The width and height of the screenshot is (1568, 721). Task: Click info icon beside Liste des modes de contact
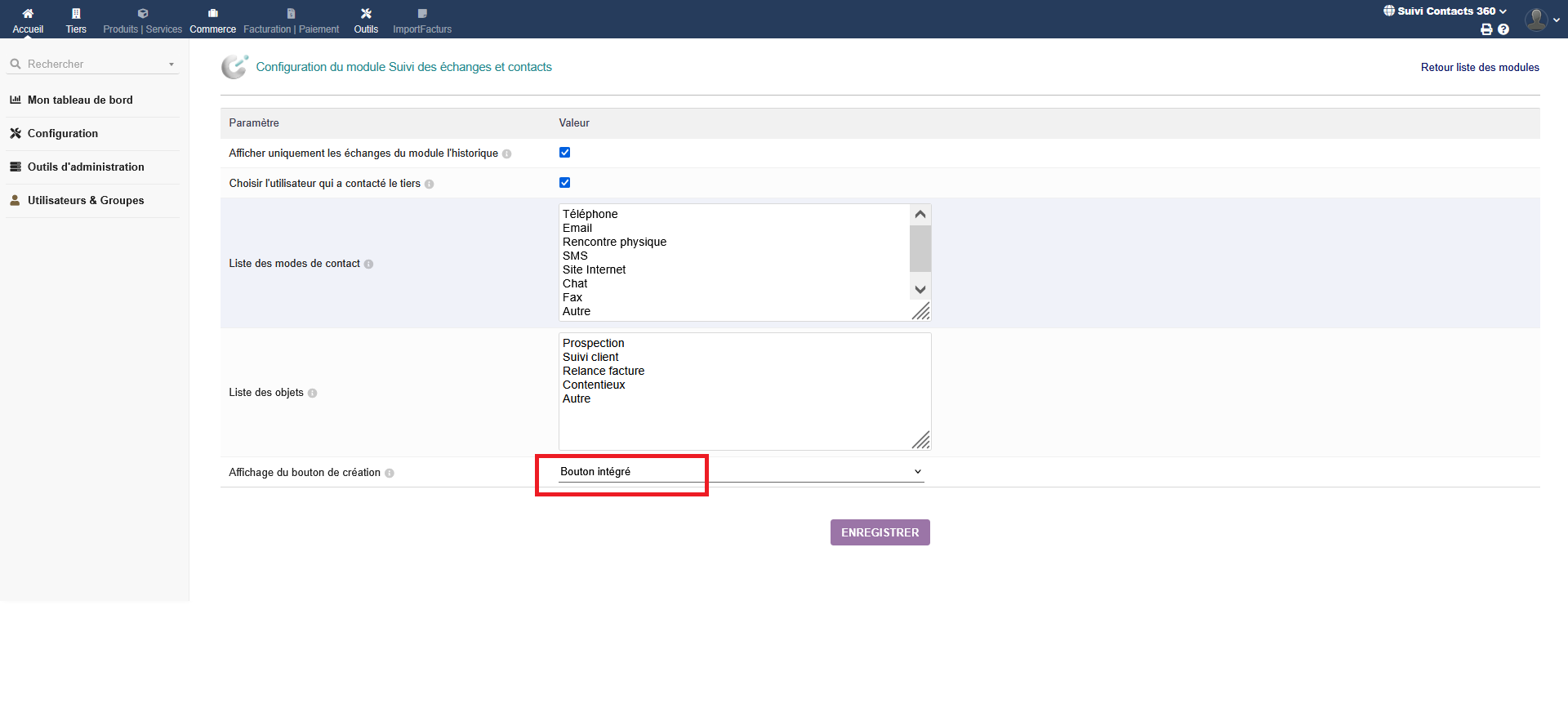(x=369, y=265)
